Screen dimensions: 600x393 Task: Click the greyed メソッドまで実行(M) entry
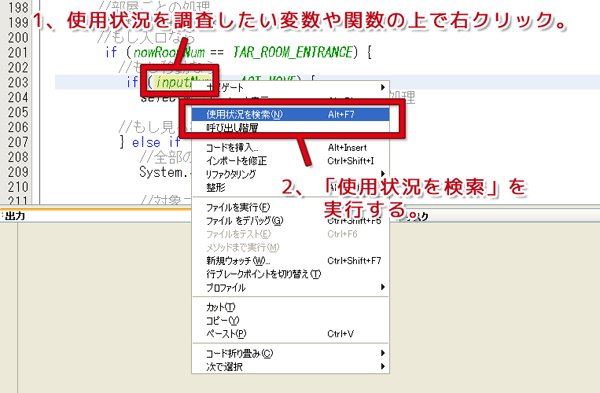[290, 247]
